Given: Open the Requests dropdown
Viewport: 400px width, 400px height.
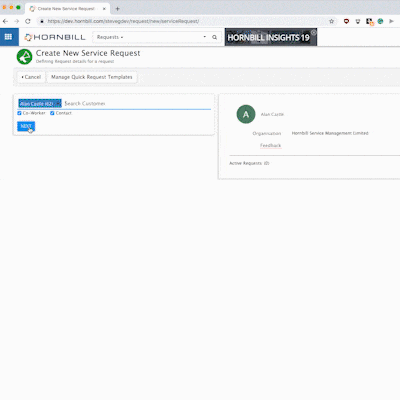Looking at the screenshot, I should click(x=110, y=37).
